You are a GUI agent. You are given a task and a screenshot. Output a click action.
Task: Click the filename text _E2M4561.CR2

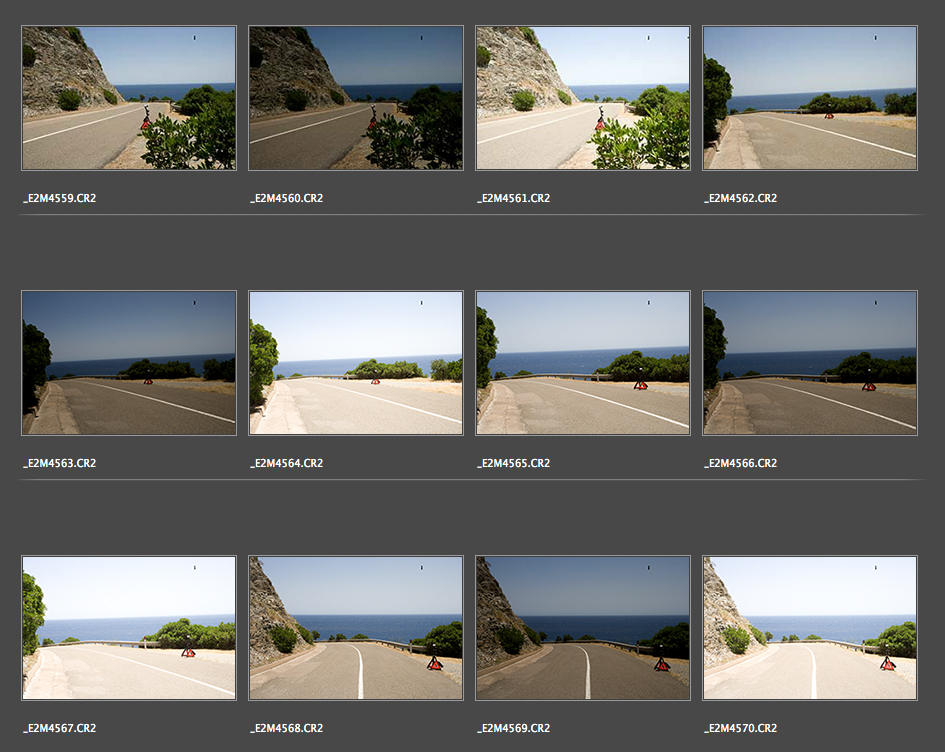pos(513,198)
